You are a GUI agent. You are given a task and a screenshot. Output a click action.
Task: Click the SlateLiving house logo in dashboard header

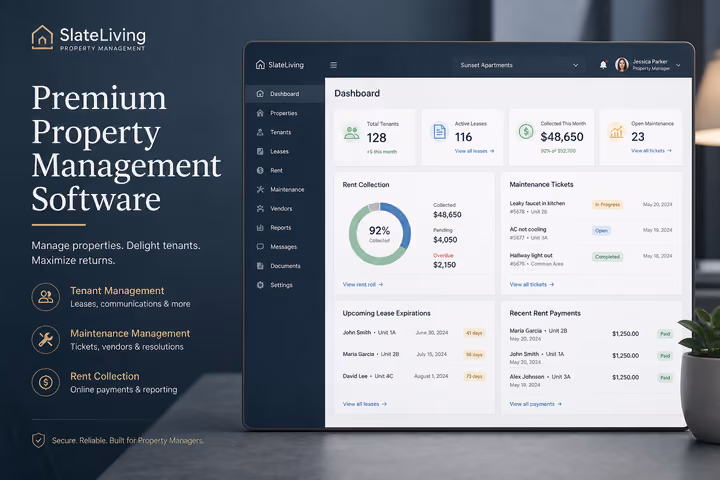[x=260, y=65]
